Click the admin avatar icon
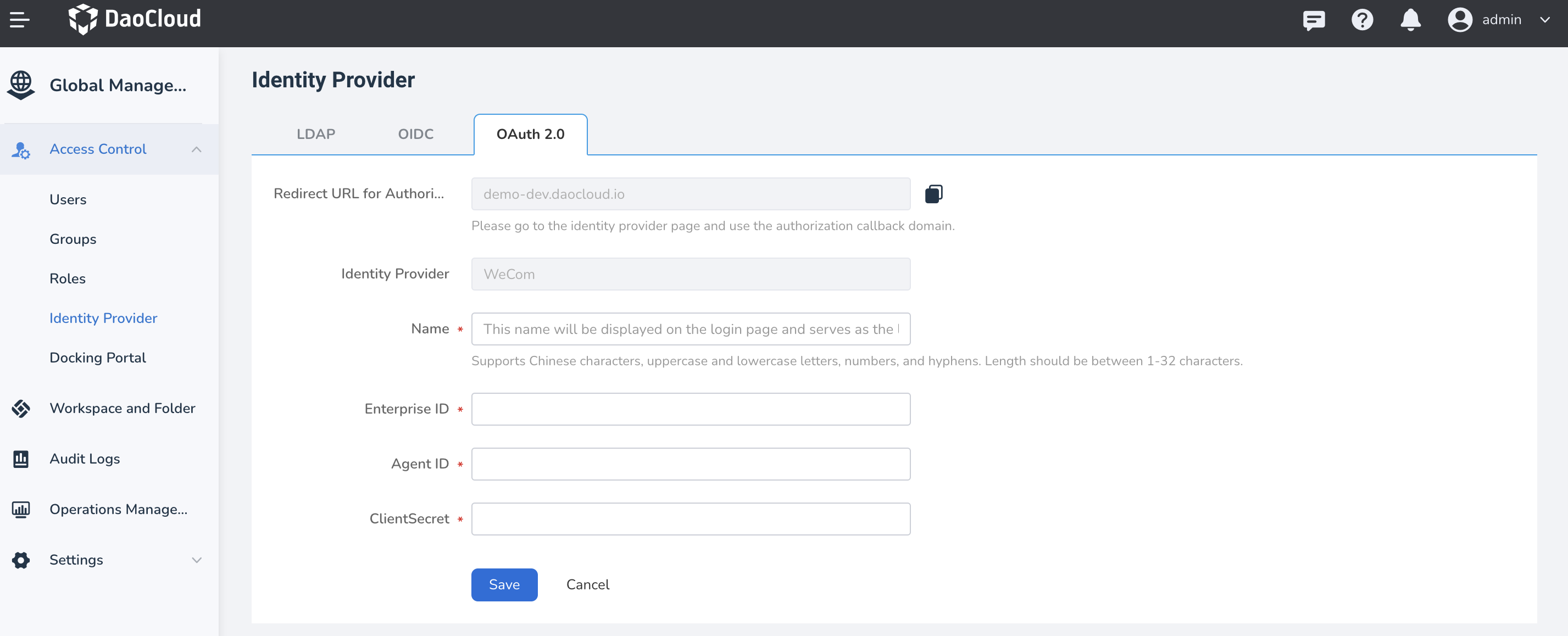 point(1459,19)
